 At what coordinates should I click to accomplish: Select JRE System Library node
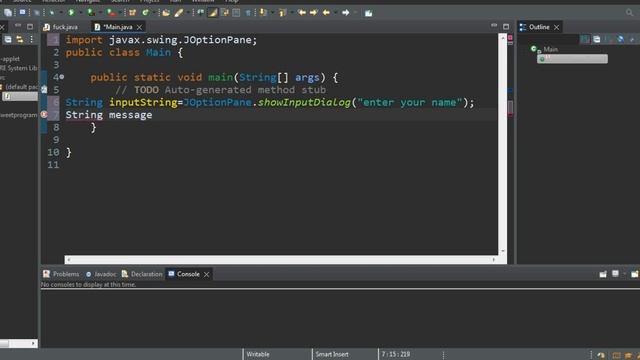pos(19,68)
